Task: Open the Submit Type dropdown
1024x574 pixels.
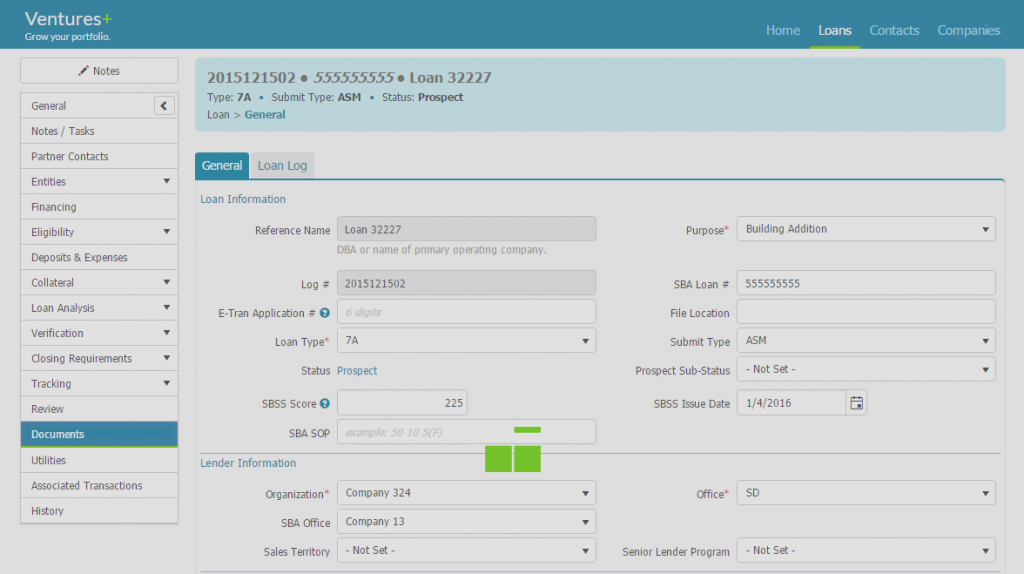Action: (x=866, y=341)
